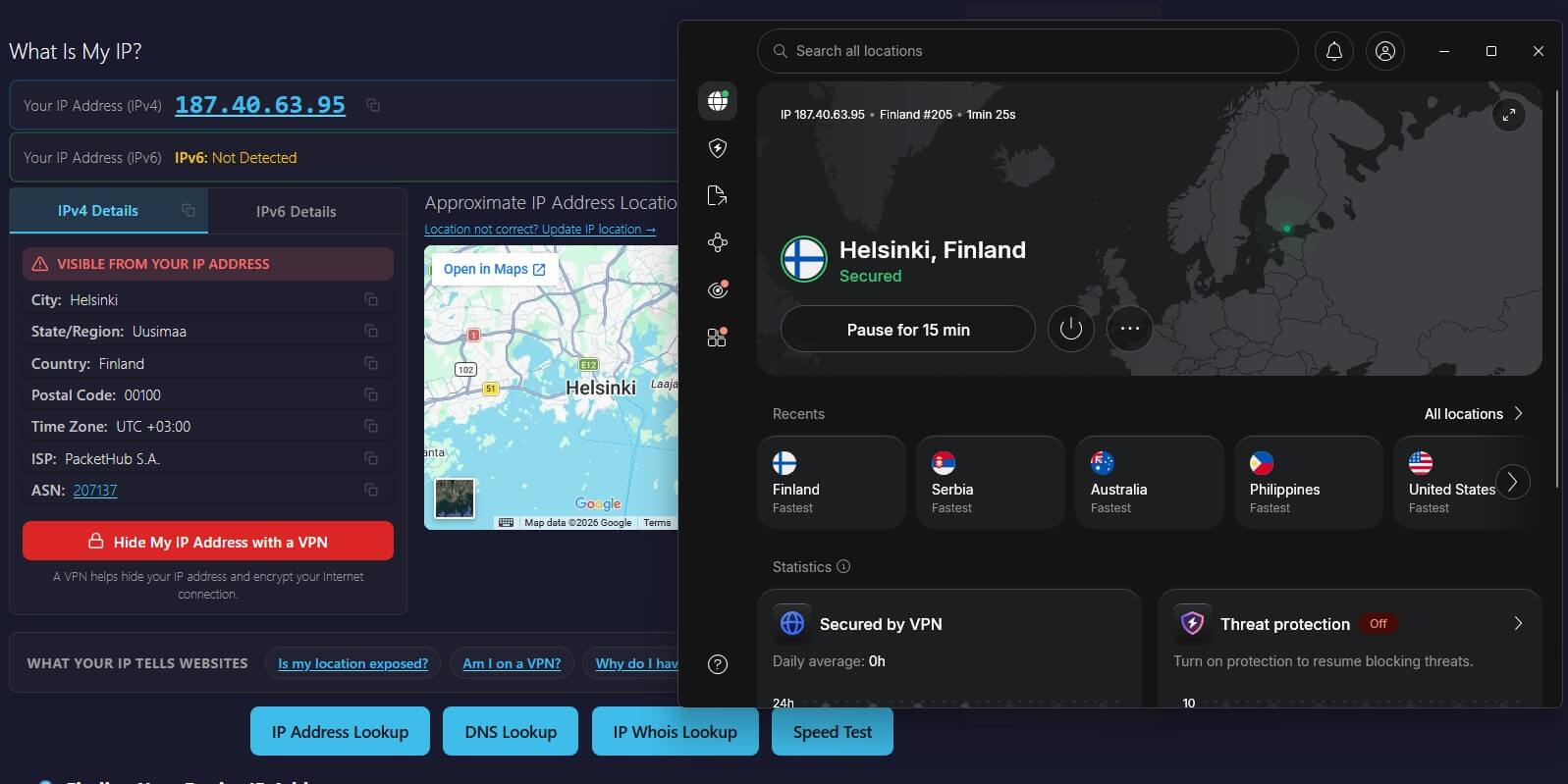Switch to IPv4 Details tab
This screenshot has height=784, width=1568.
tap(109, 211)
